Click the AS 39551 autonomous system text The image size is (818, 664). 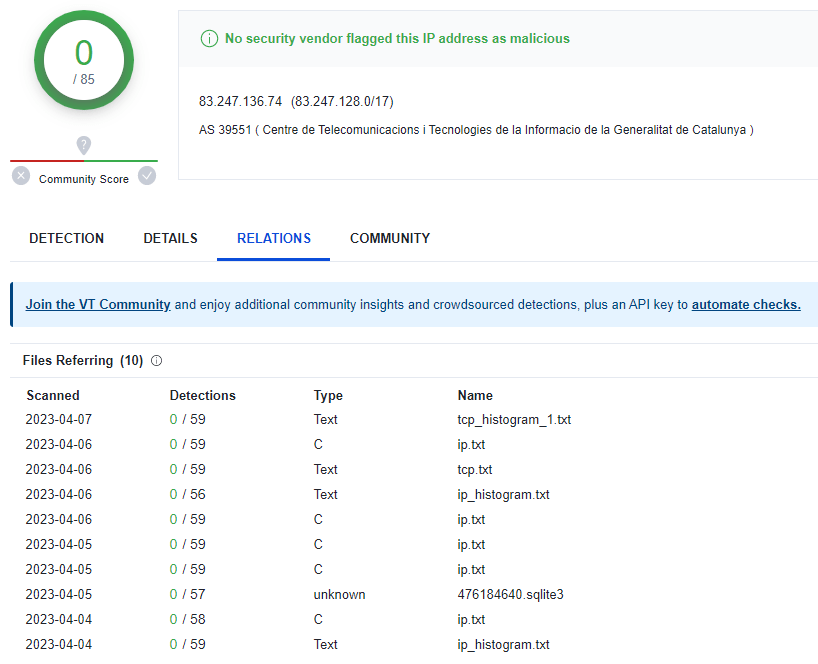(225, 130)
